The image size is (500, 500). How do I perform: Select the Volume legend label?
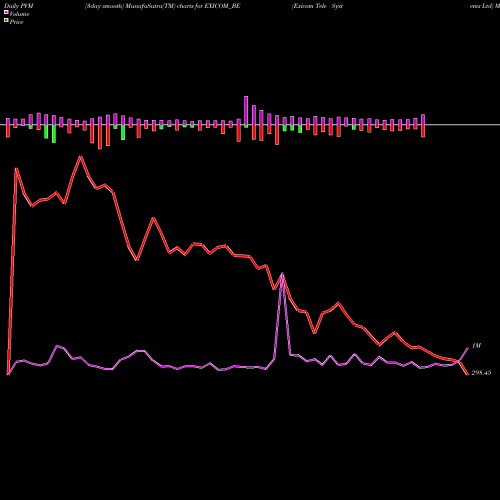(x=19, y=14)
